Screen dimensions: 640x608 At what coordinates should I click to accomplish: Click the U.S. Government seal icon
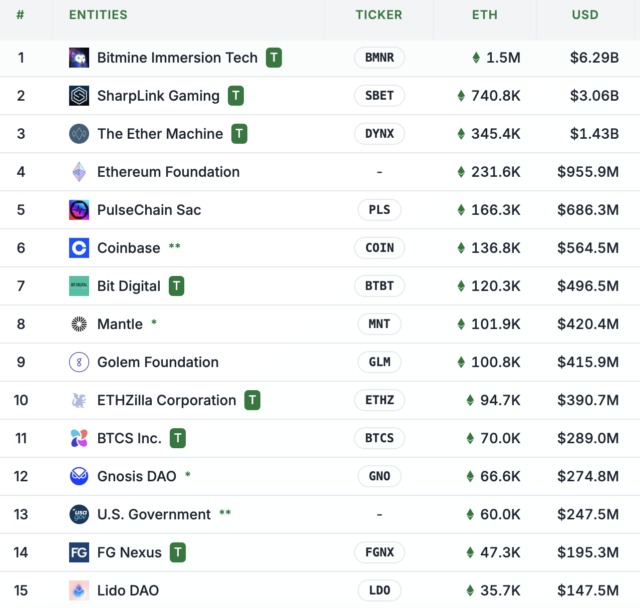point(79,514)
